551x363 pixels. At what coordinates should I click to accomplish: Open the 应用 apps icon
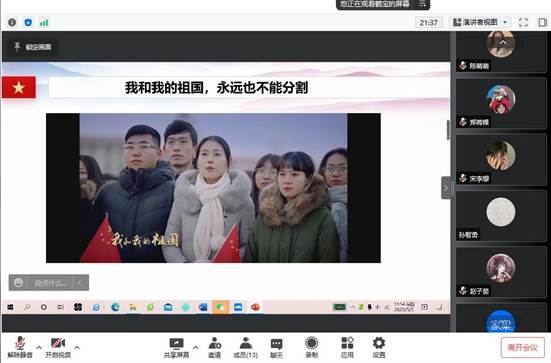pyautogui.click(x=347, y=348)
